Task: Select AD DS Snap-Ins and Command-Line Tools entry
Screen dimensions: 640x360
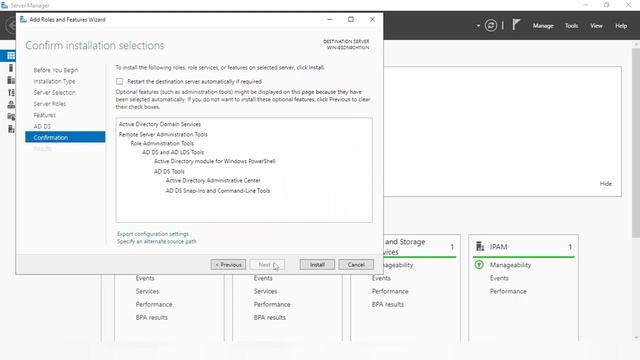Action: coord(218,191)
